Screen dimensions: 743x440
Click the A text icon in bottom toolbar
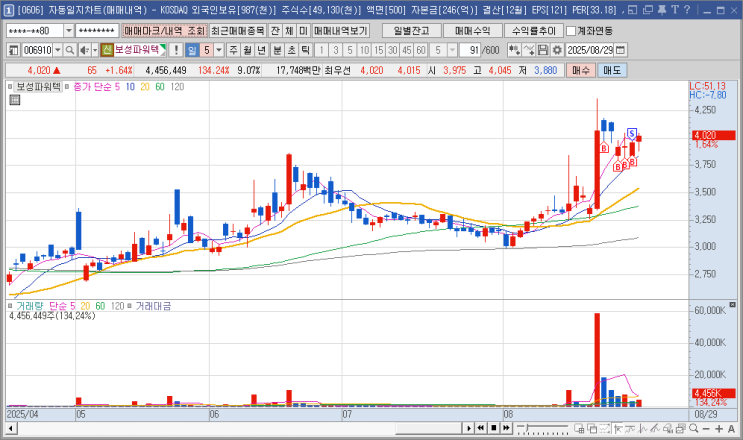point(731,428)
